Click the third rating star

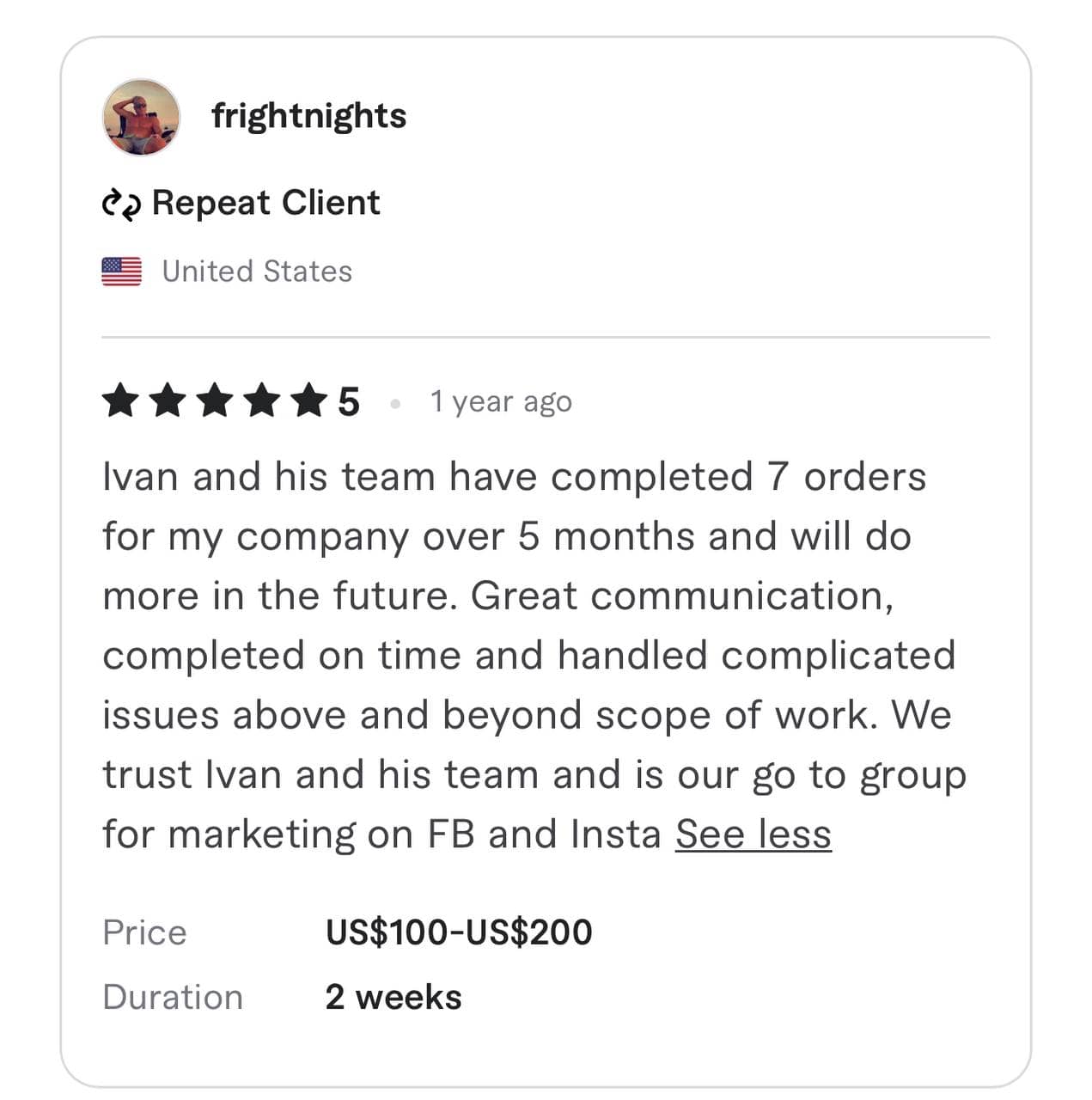pyautogui.click(x=214, y=401)
